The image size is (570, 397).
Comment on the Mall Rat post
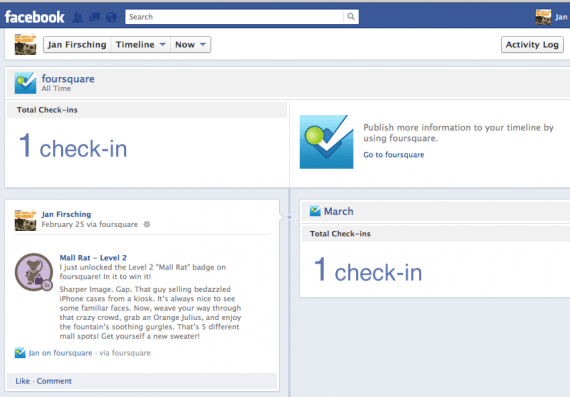tap(54, 381)
